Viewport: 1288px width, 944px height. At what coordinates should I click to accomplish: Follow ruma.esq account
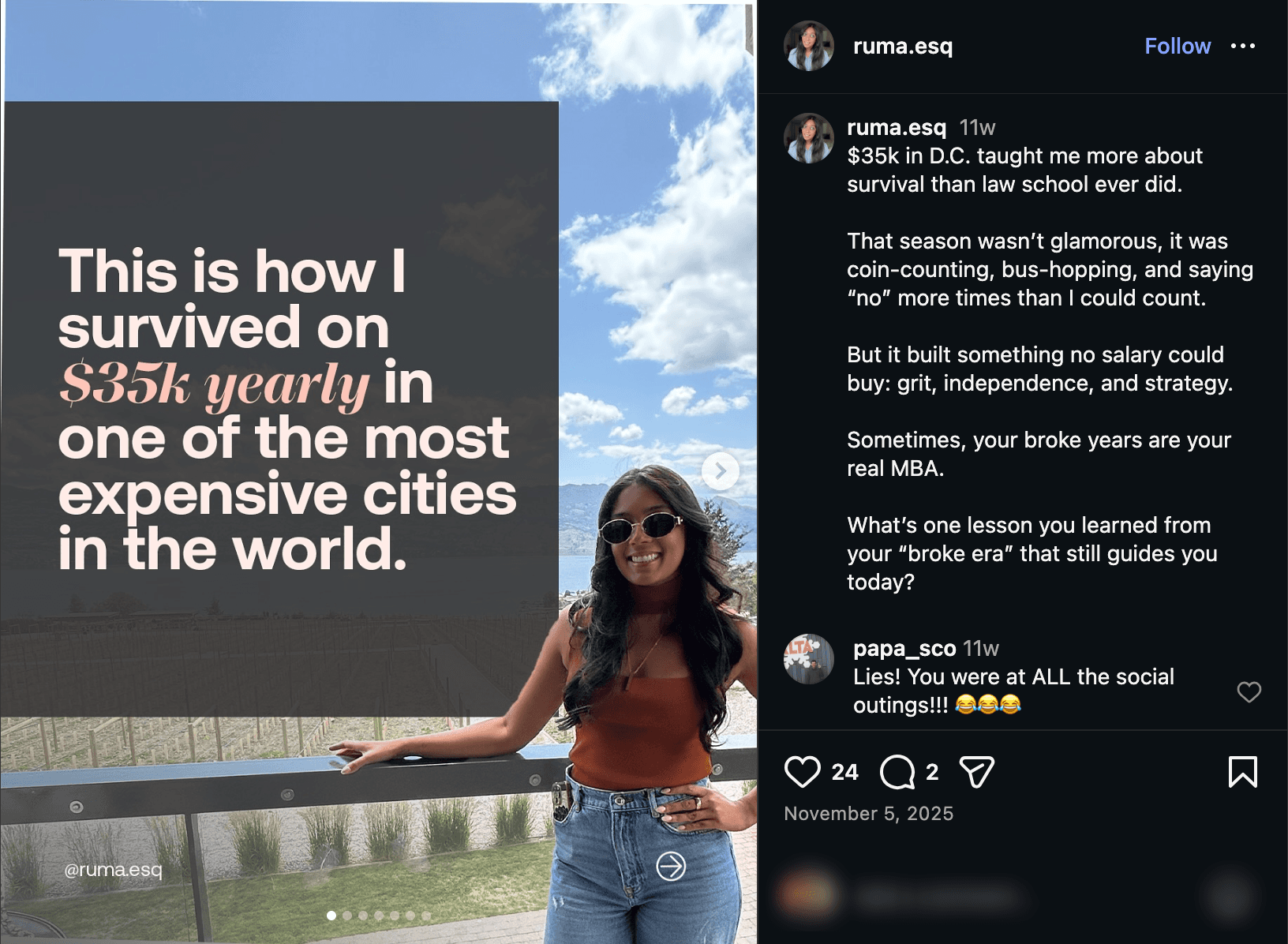point(1178,46)
